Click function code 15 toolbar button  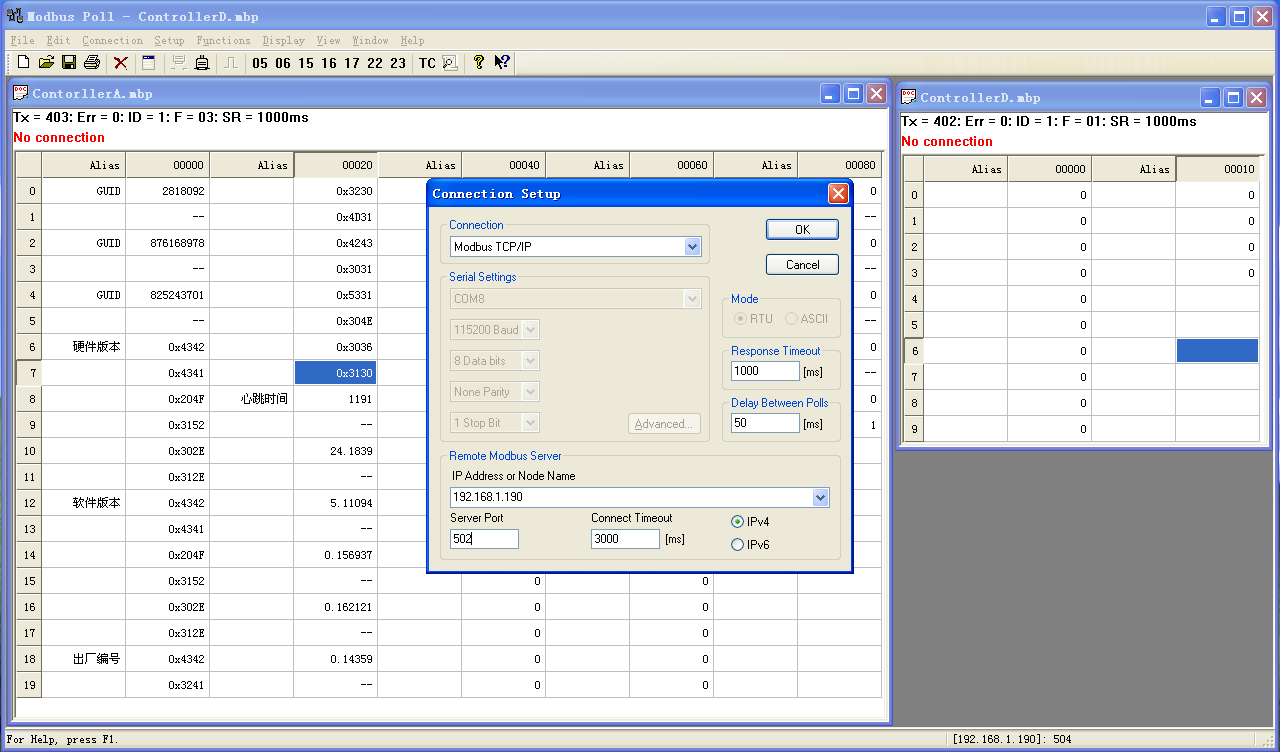[x=306, y=63]
